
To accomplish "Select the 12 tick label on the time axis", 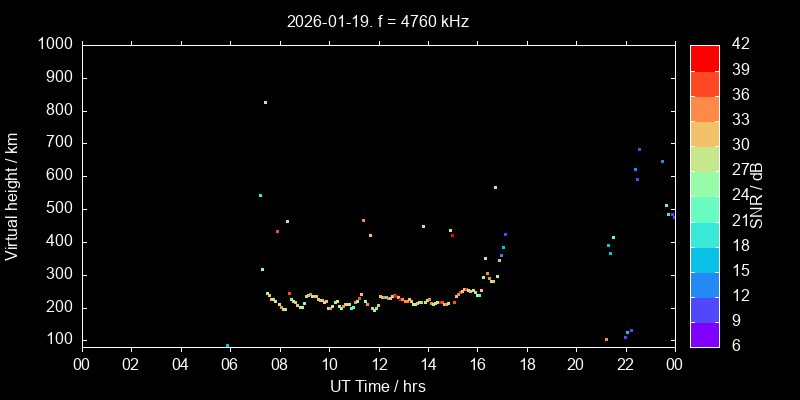I will pyautogui.click(x=378, y=364).
